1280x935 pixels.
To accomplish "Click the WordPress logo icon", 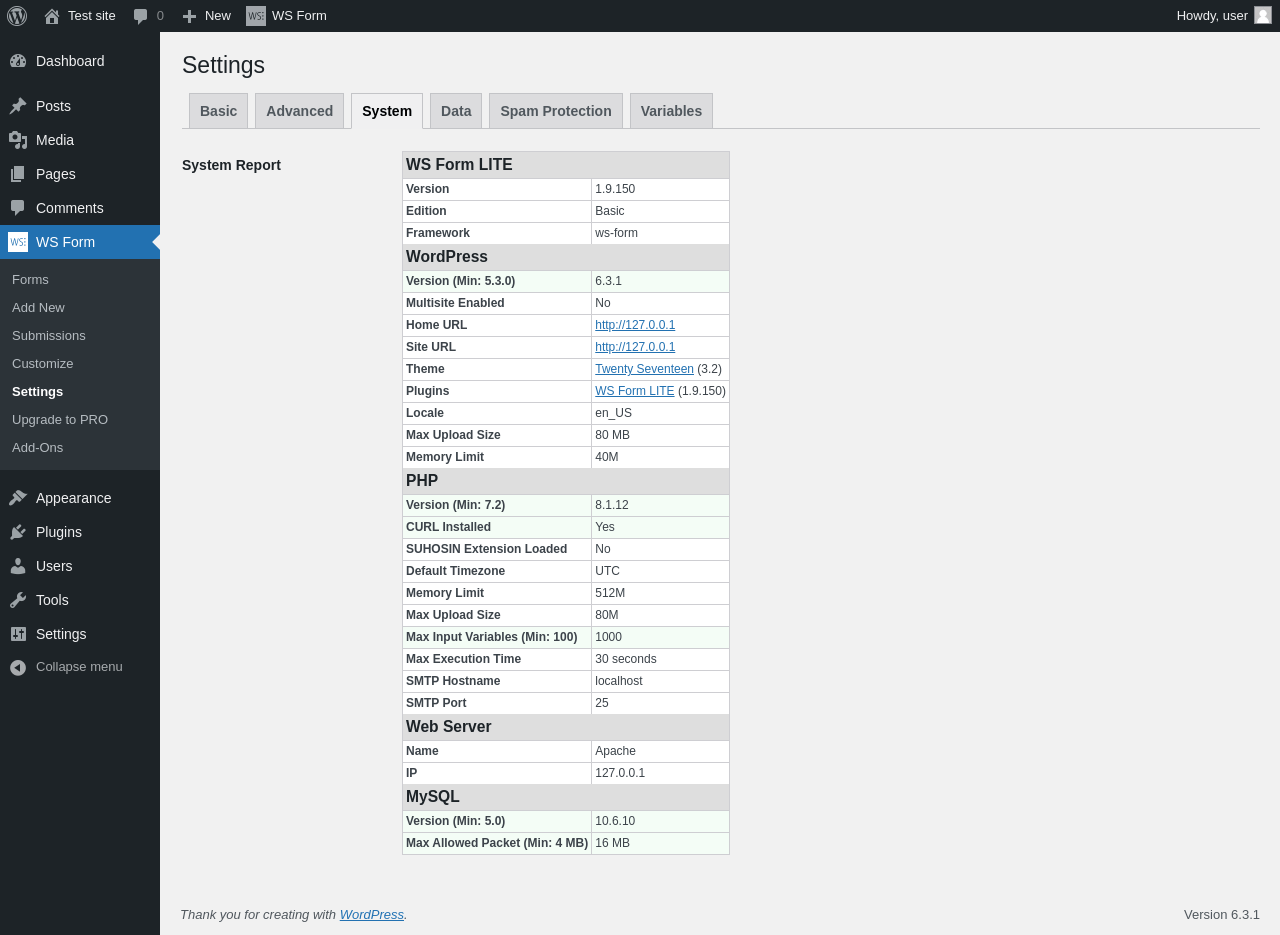I will click(17, 16).
